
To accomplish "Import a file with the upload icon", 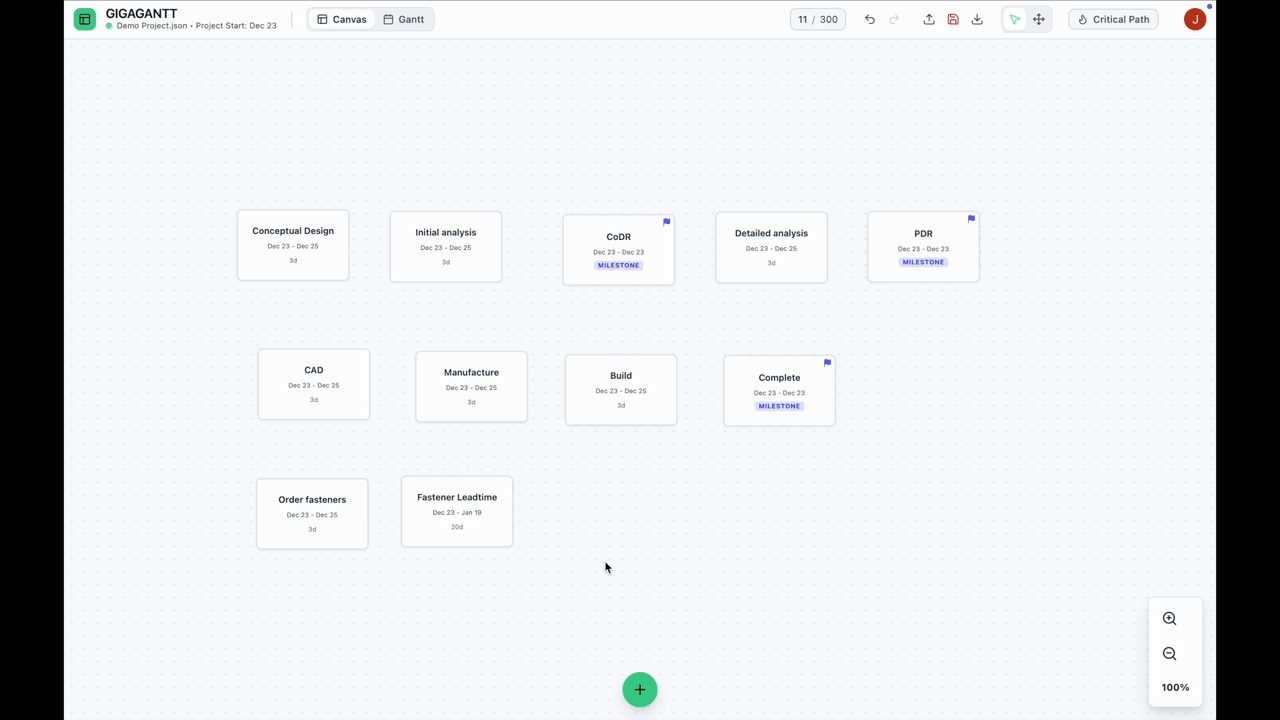I will [929, 19].
